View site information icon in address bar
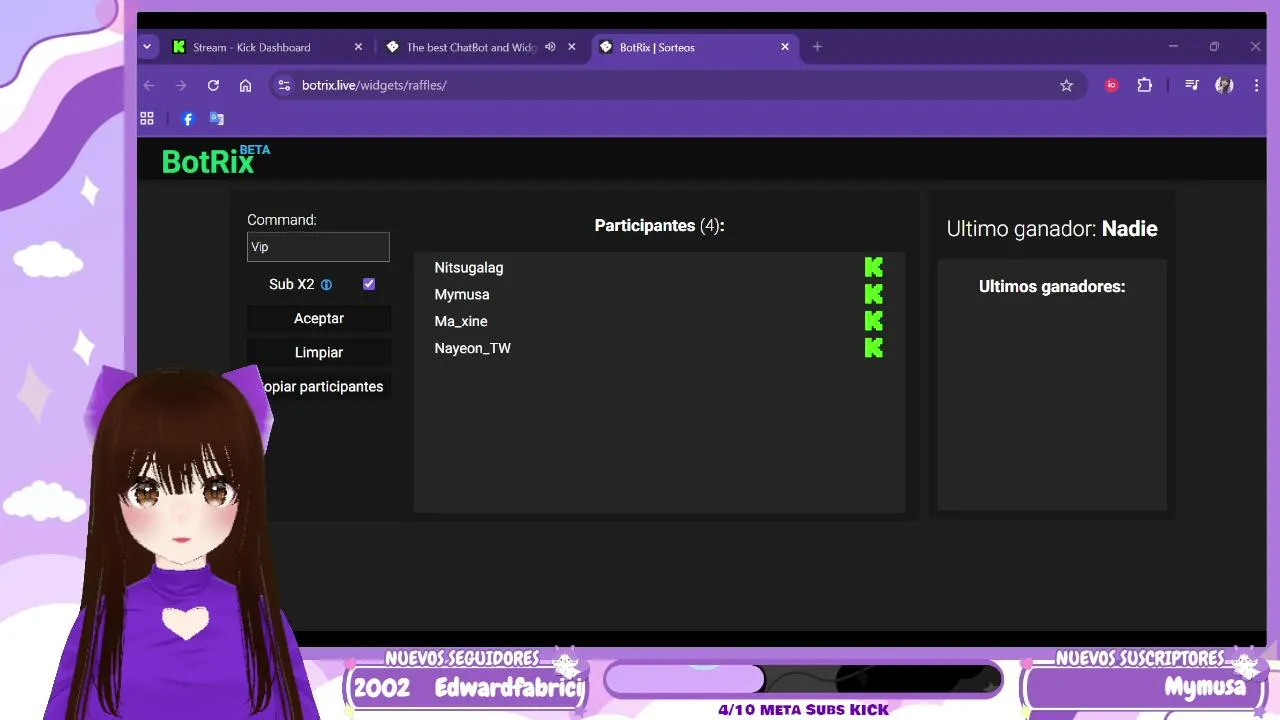The width and height of the screenshot is (1280, 720). 284,85
